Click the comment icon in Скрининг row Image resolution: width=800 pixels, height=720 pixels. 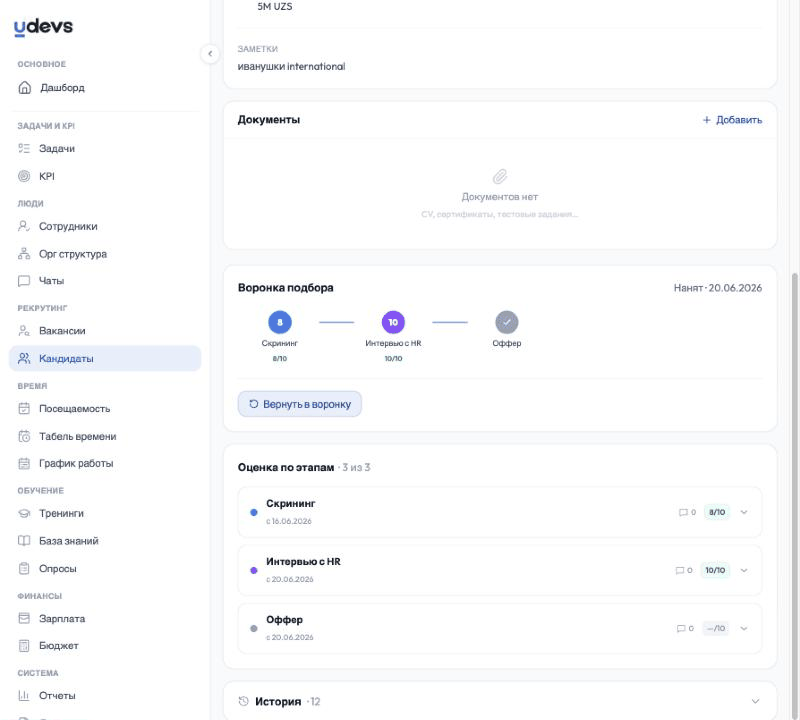coord(683,512)
